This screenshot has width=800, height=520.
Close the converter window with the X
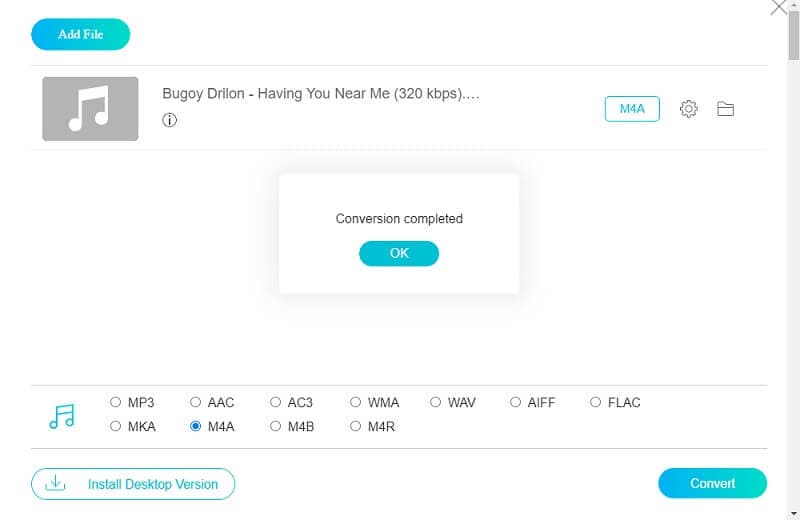click(x=779, y=8)
